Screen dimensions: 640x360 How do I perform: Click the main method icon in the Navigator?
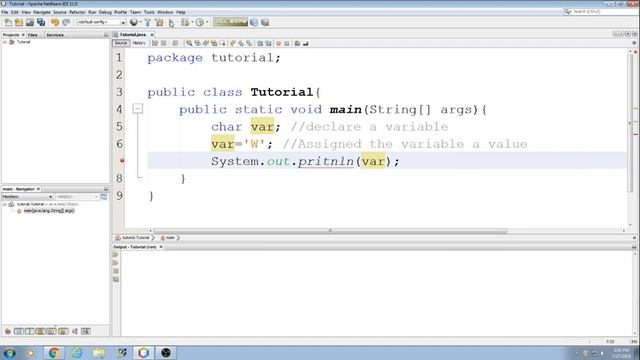click(19, 211)
